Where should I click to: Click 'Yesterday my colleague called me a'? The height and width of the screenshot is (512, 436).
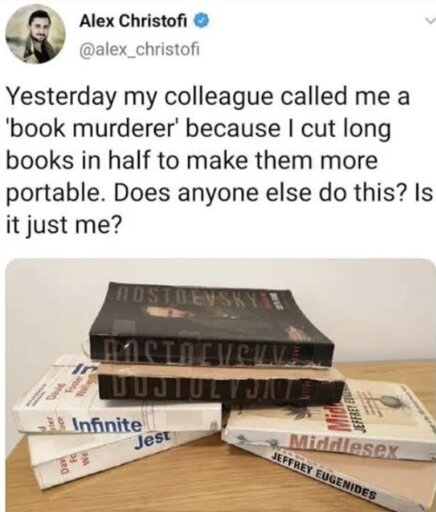(x=208, y=97)
